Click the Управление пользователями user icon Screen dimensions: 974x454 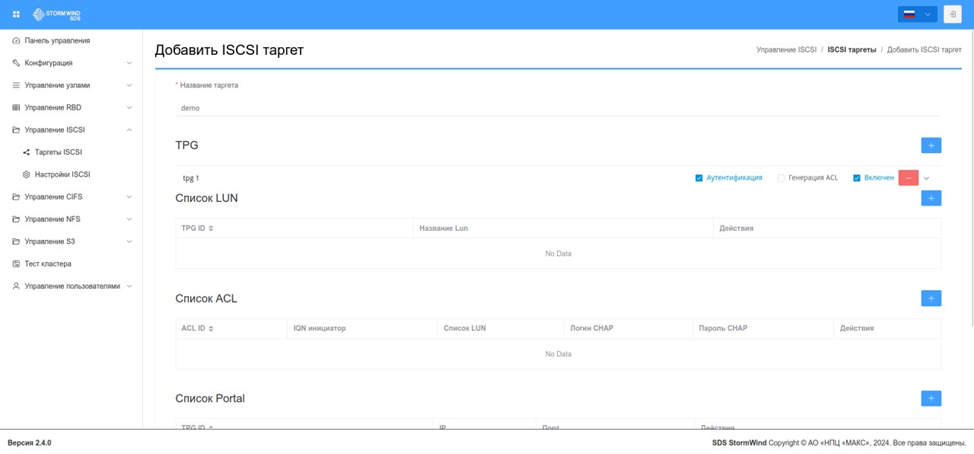coord(16,286)
